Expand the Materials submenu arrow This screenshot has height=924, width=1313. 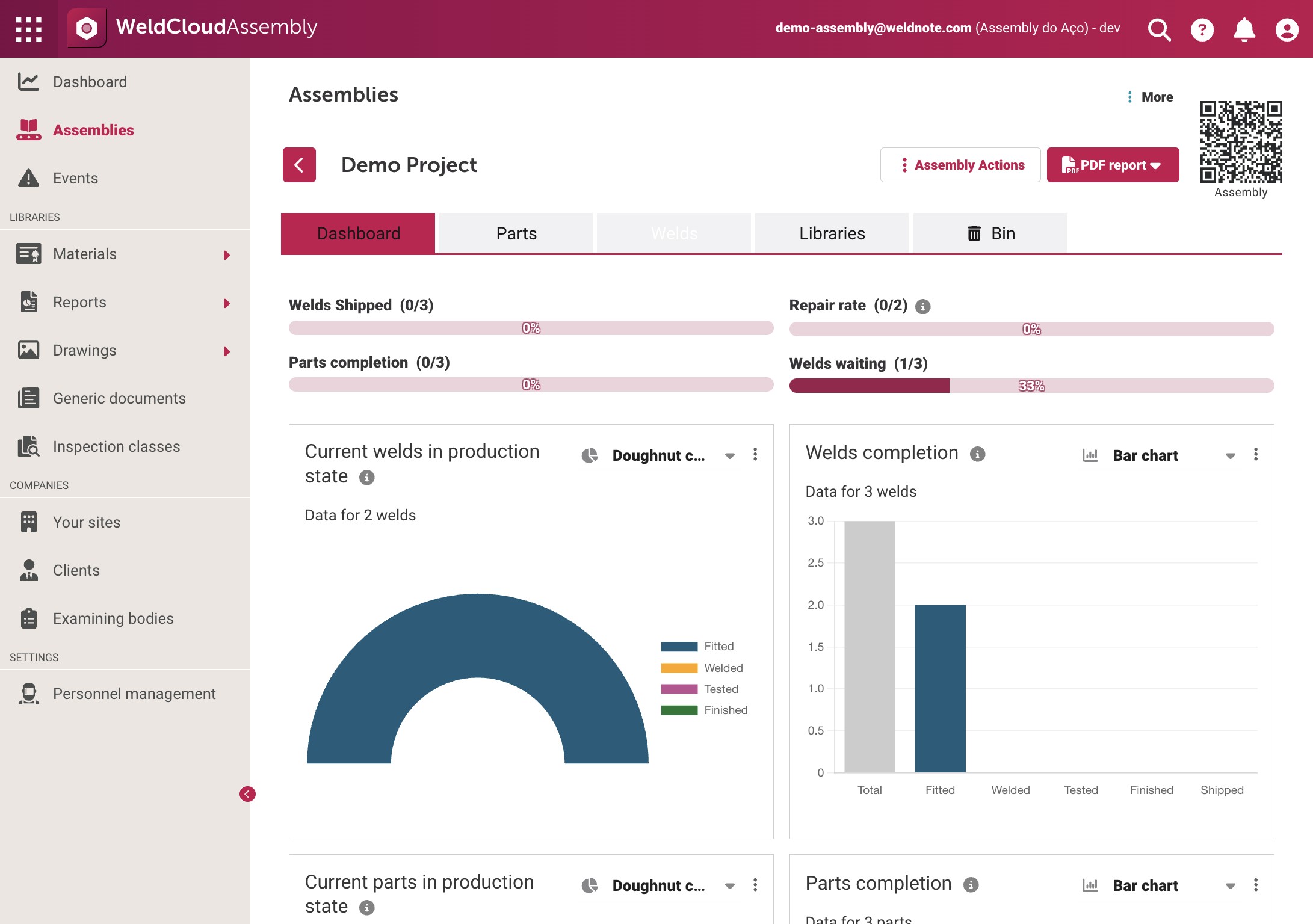click(x=227, y=255)
